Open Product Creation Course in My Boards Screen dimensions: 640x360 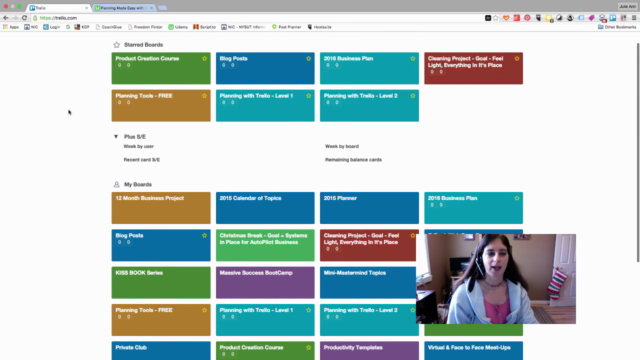pyautogui.click(x=265, y=351)
